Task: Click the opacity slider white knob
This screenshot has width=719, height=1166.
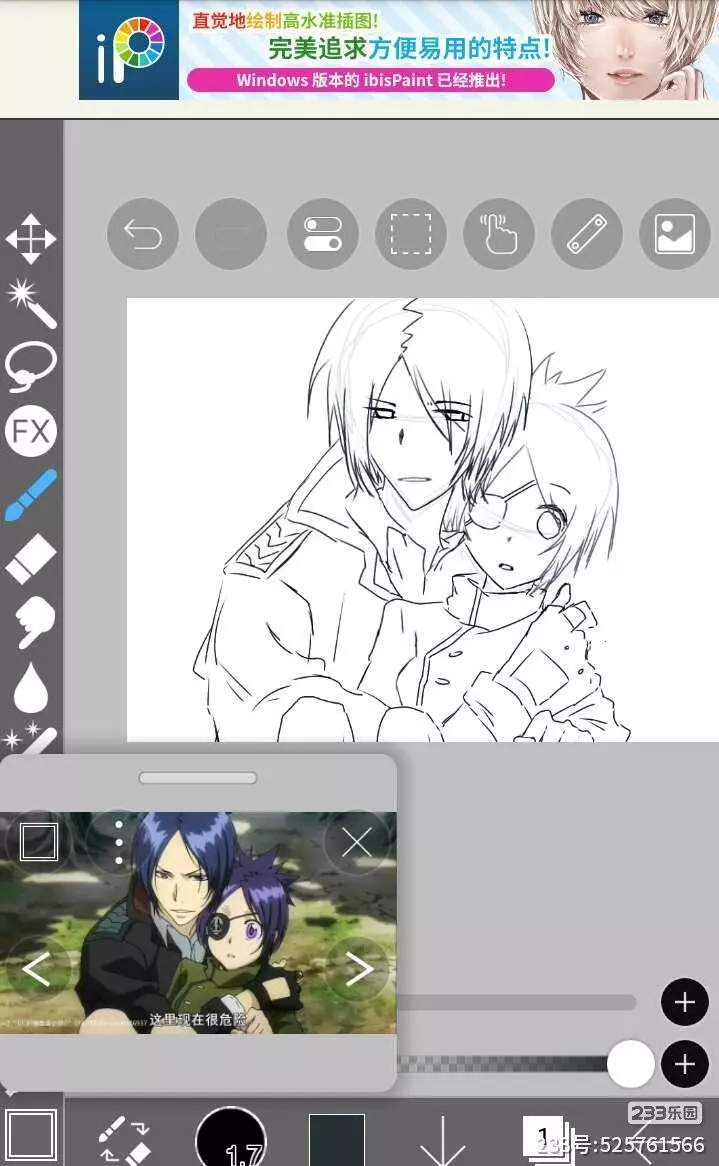Action: click(631, 1064)
